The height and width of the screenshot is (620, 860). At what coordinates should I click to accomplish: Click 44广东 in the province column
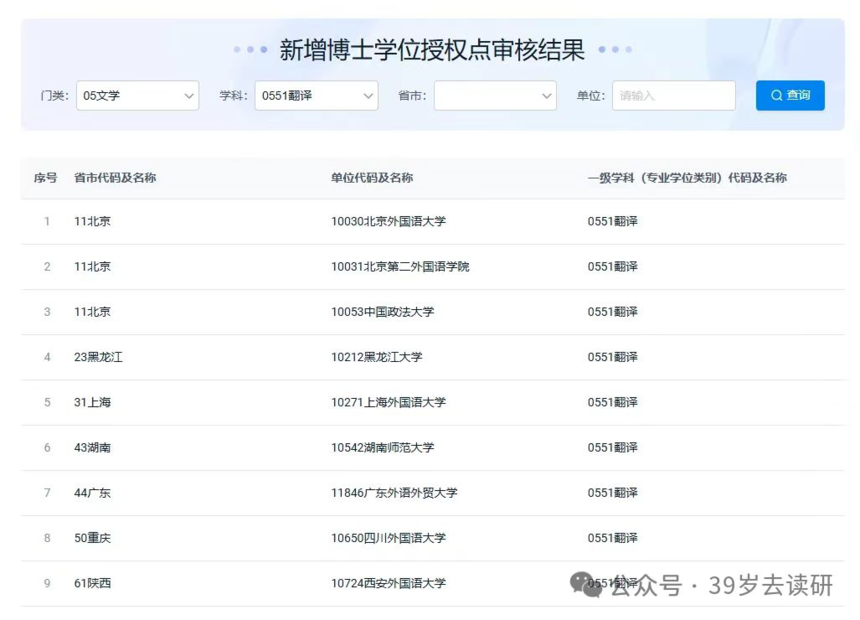click(93, 493)
